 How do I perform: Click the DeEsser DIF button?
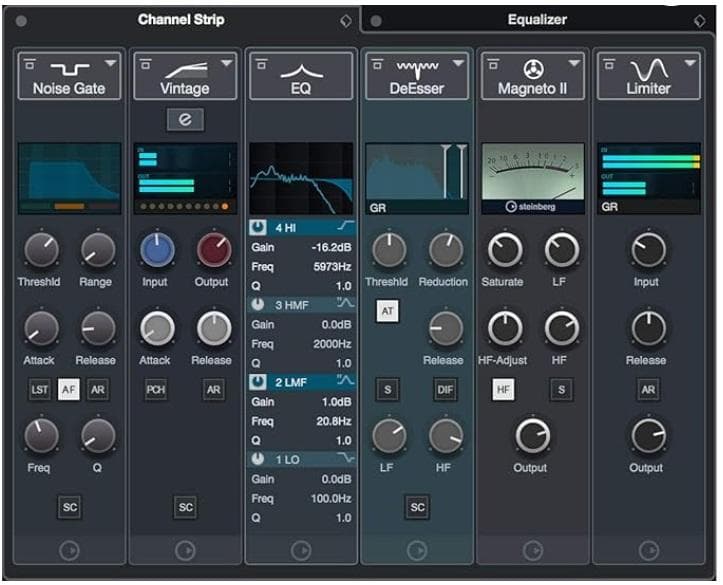click(445, 390)
